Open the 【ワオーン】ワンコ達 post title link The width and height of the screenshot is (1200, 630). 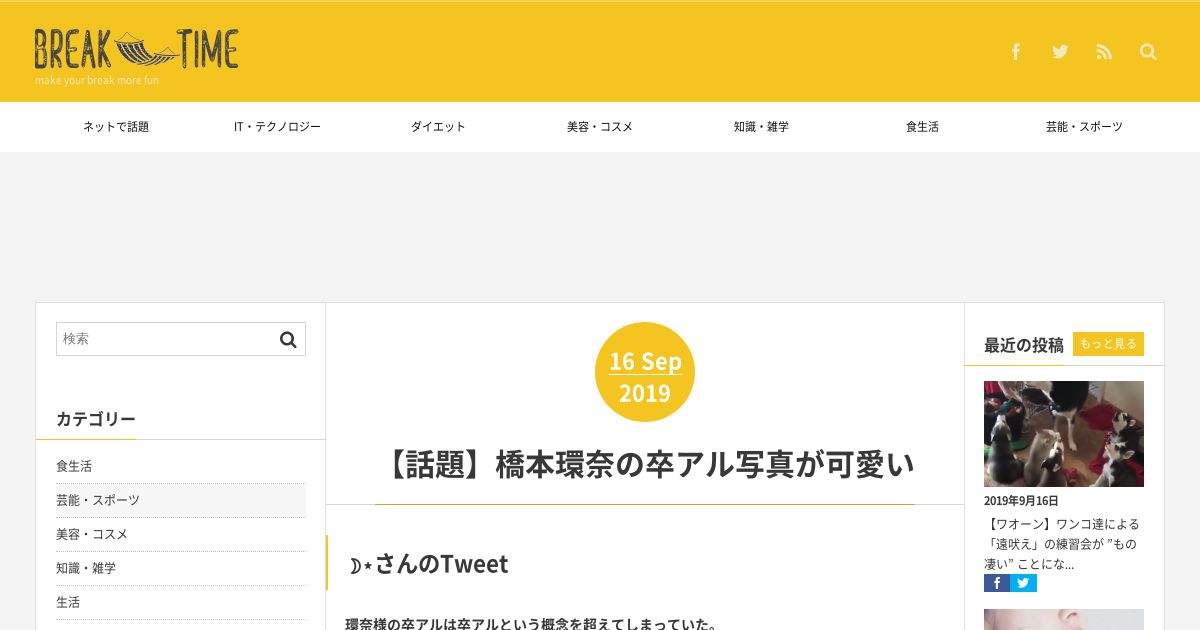click(1062, 544)
